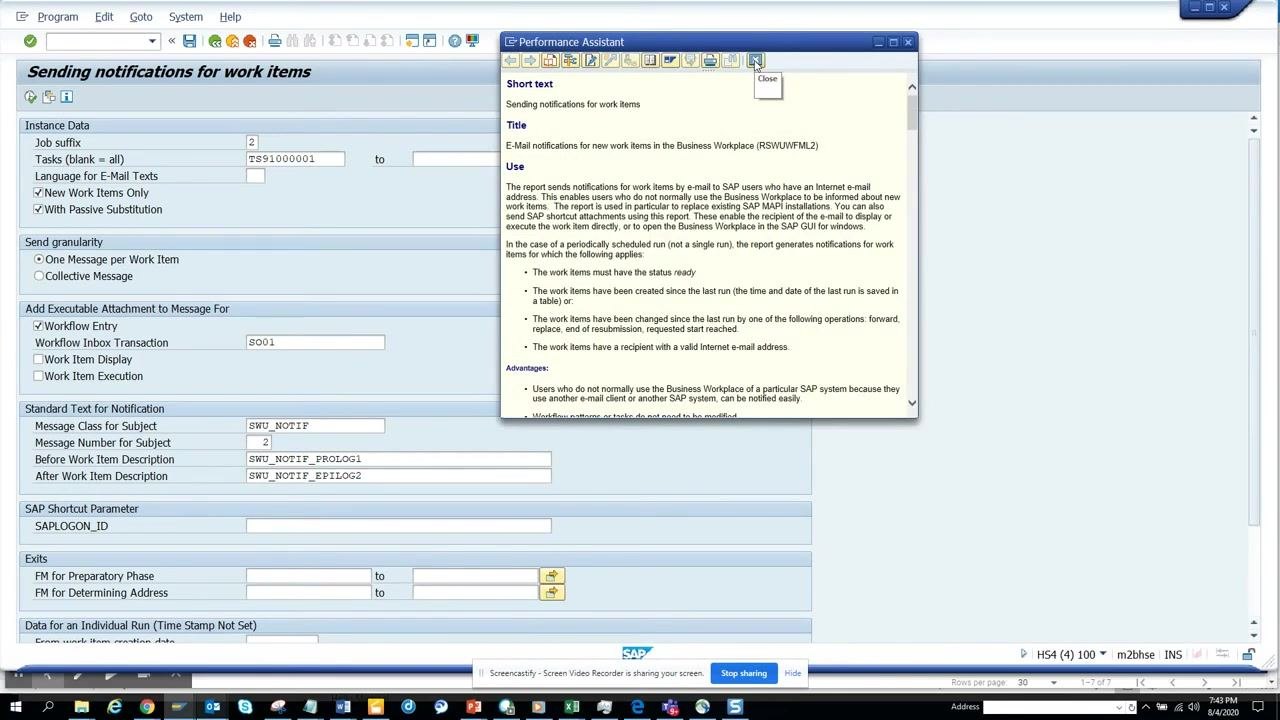1280x720 pixels.
Task: Open the SAP window control menu icon
Action: pos(22,17)
